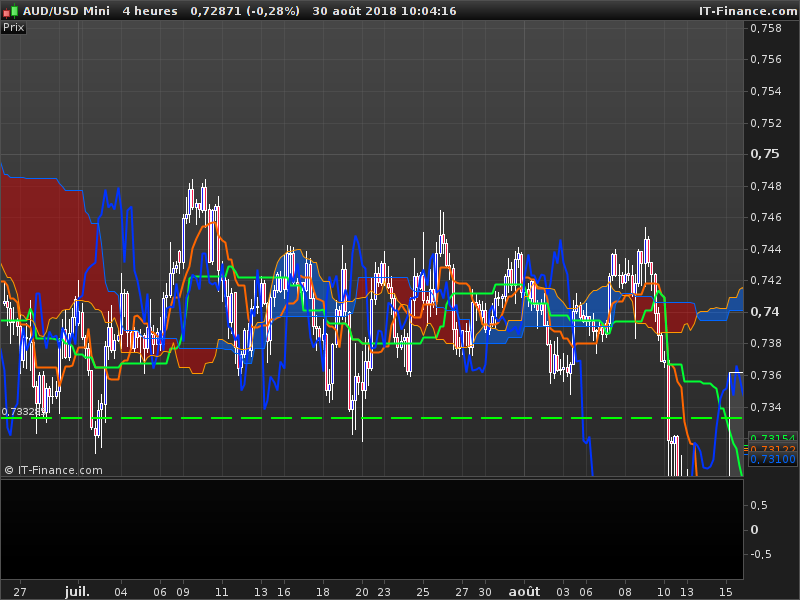Click the green 0,73154 price tag
This screenshot has height=600, width=800.
(x=773, y=438)
